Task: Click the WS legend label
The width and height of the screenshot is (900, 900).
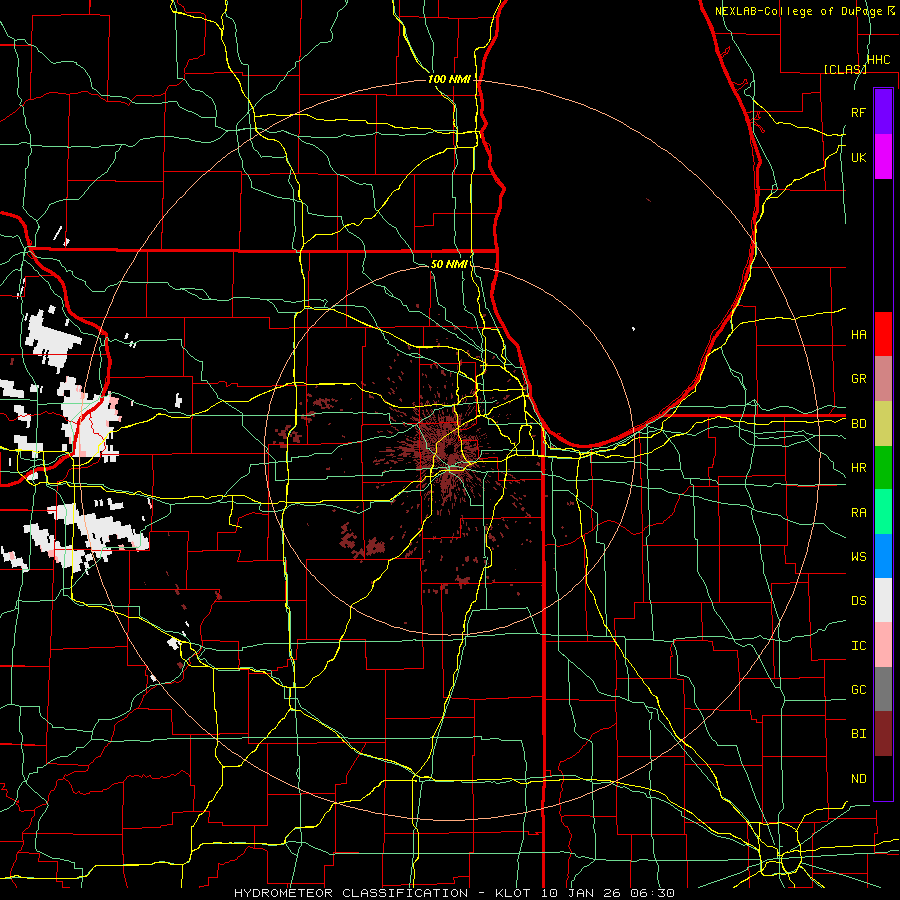Action: pyautogui.click(x=858, y=556)
